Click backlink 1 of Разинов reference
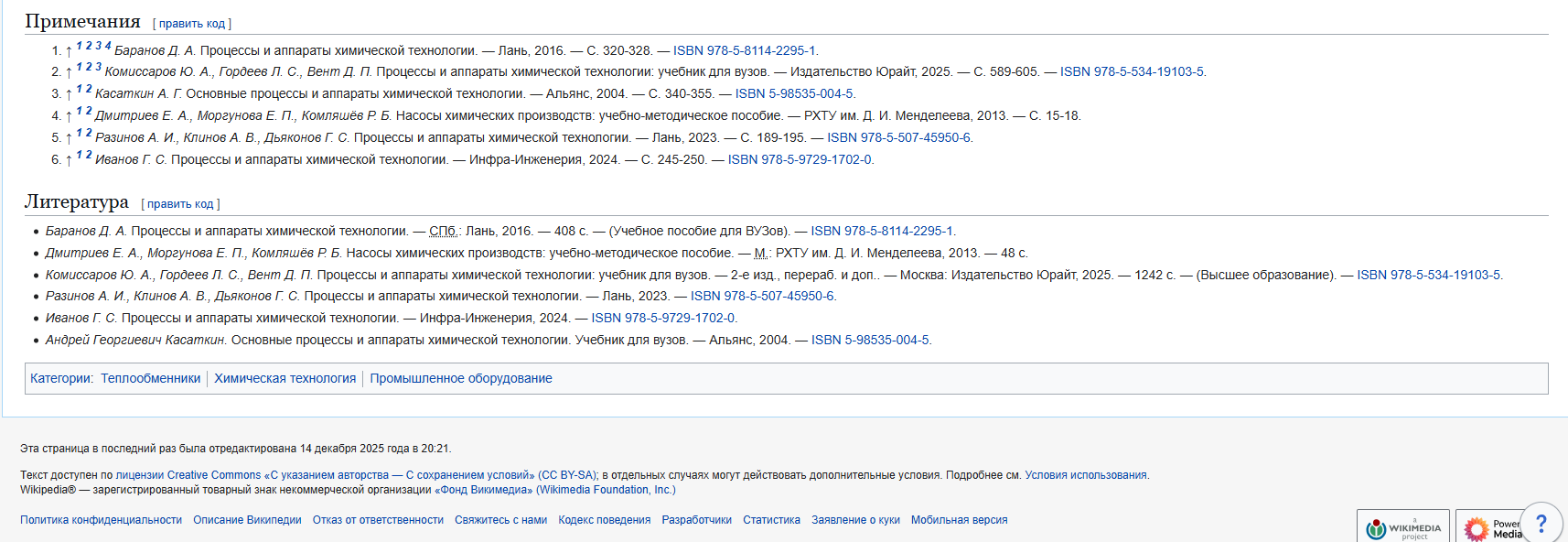1568x542 pixels. pos(80,133)
